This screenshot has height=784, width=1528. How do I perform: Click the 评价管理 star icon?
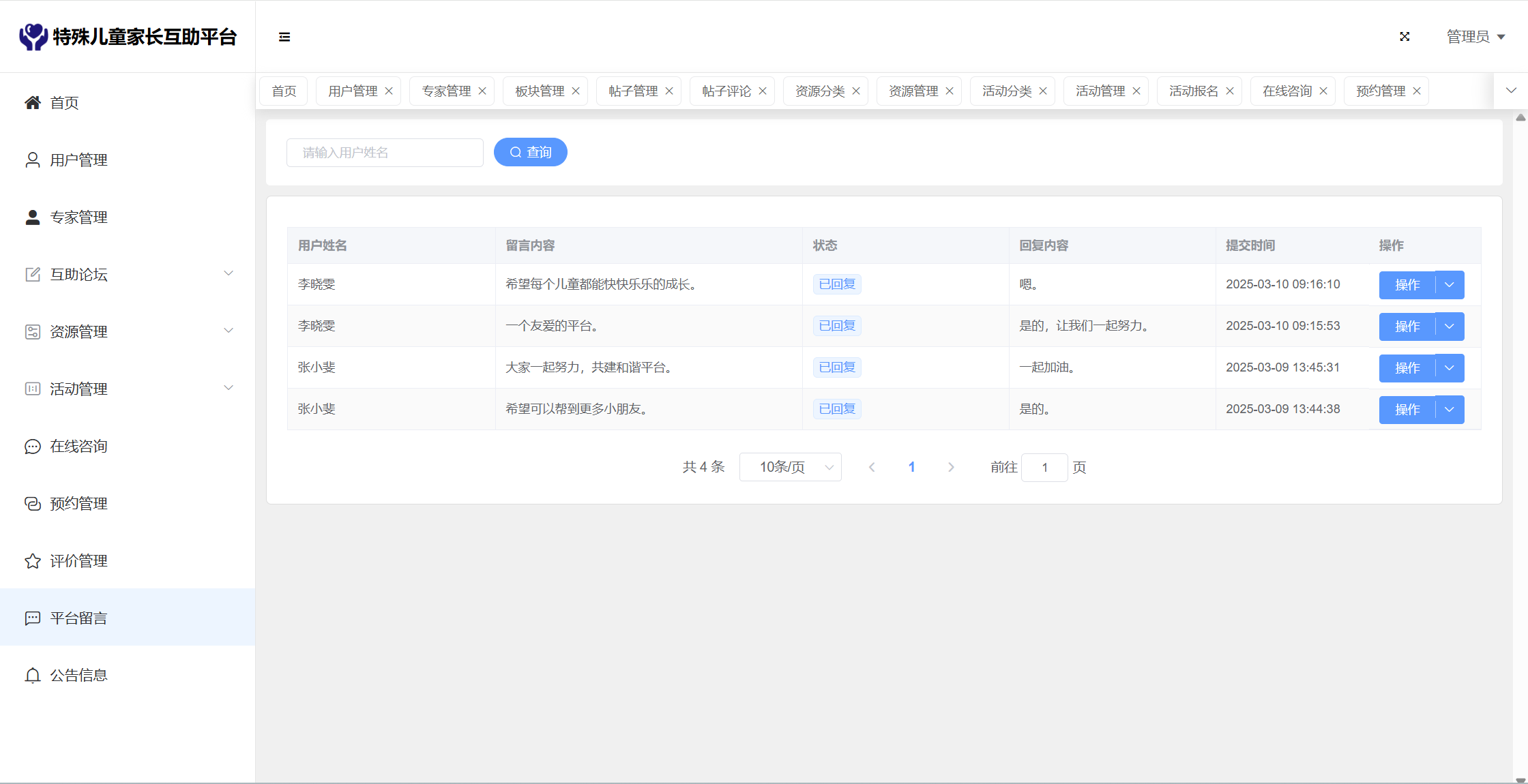[33, 561]
